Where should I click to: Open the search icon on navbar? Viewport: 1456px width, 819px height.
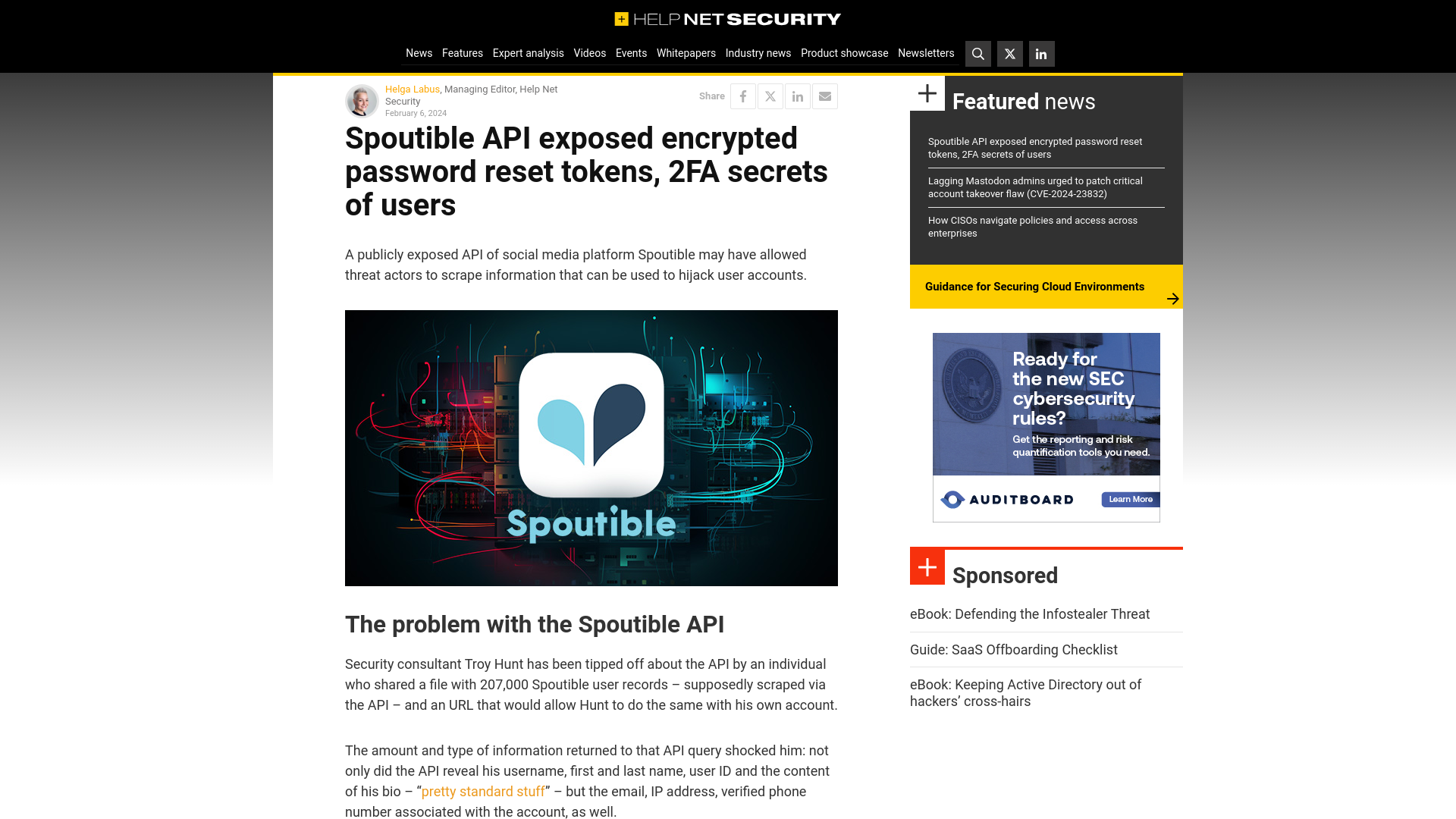978,53
